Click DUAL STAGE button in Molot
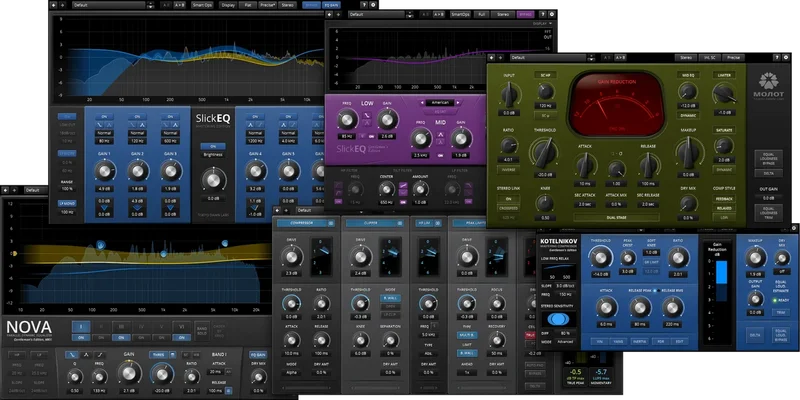The width and height of the screenshot is (800, 400). (x=616, y=217)
